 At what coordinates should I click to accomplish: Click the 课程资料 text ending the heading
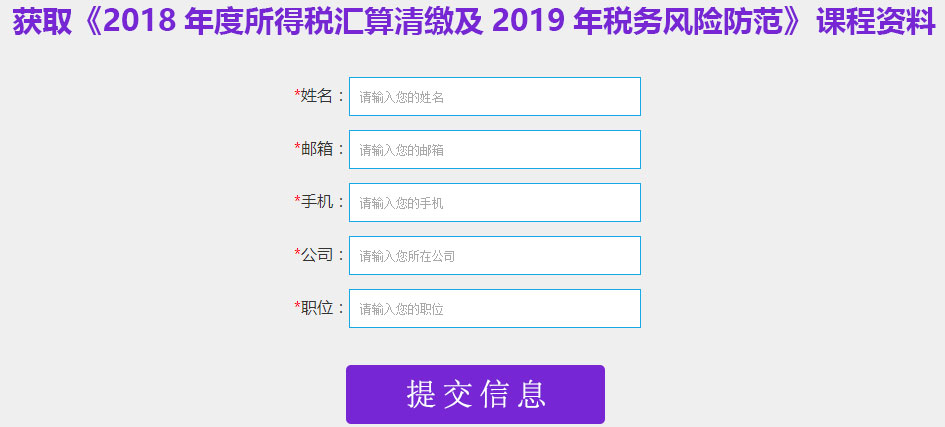point(876,22)
